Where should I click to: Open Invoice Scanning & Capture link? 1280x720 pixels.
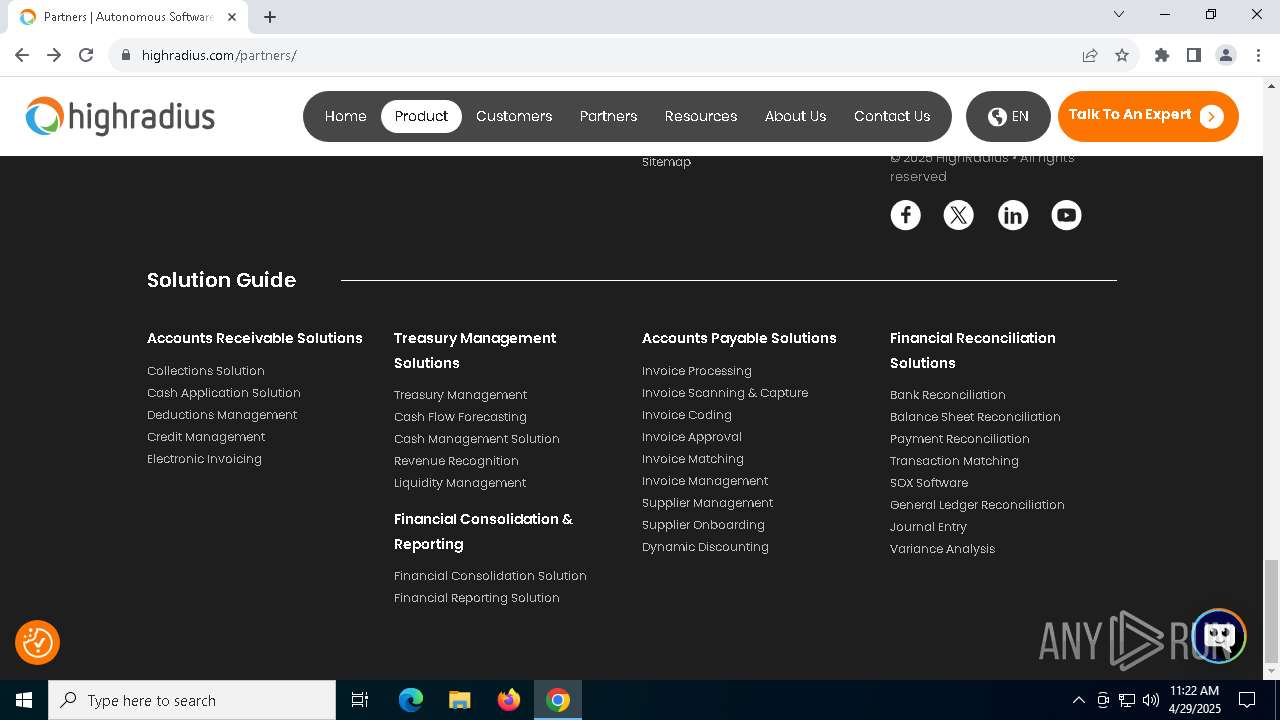(725, 393)
